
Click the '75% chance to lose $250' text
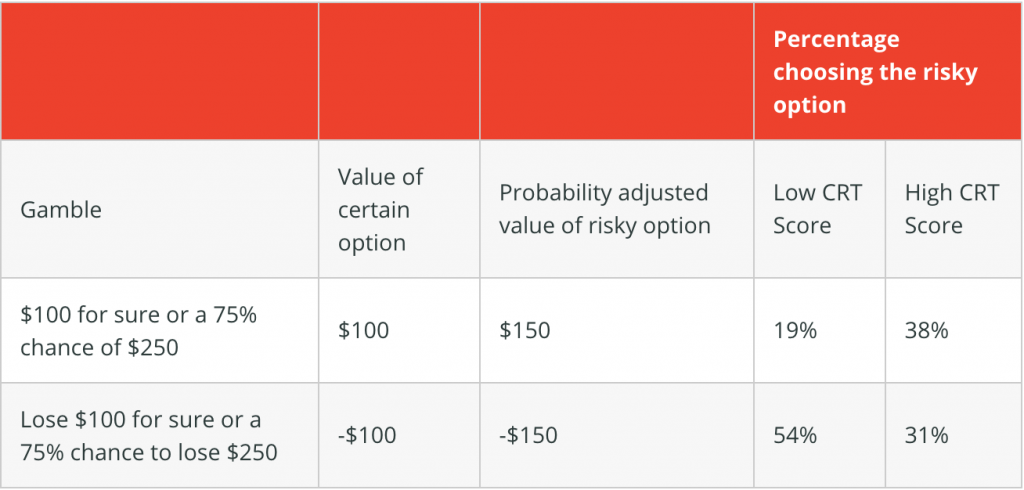pos(149,452)
